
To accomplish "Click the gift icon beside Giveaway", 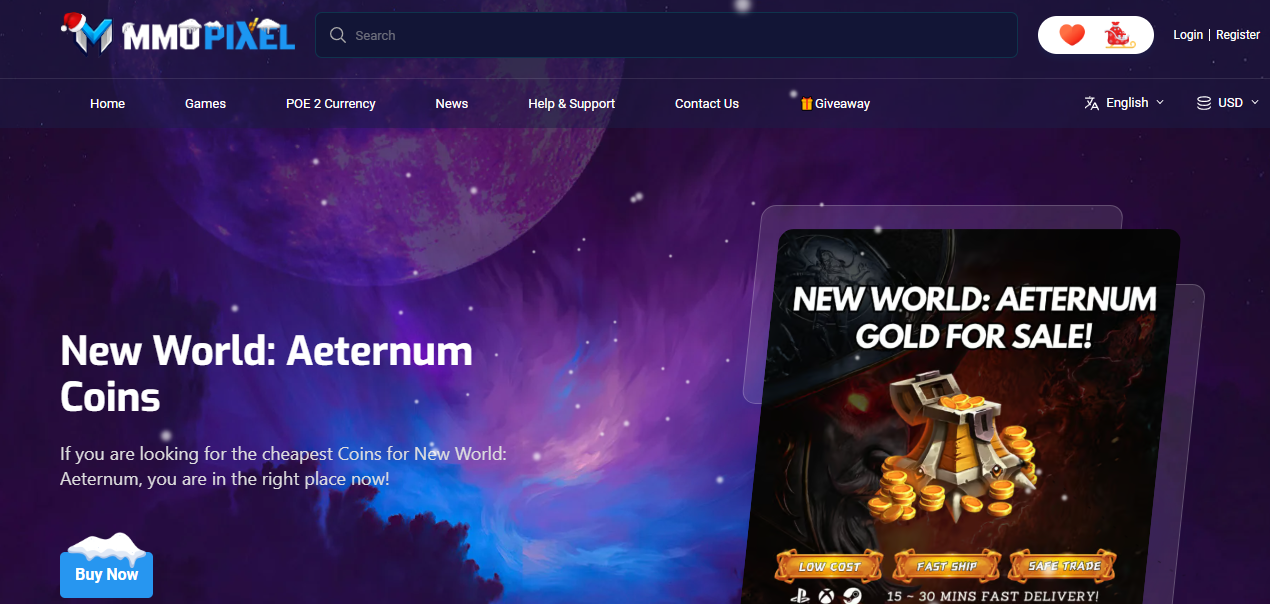I will [806, 104].
